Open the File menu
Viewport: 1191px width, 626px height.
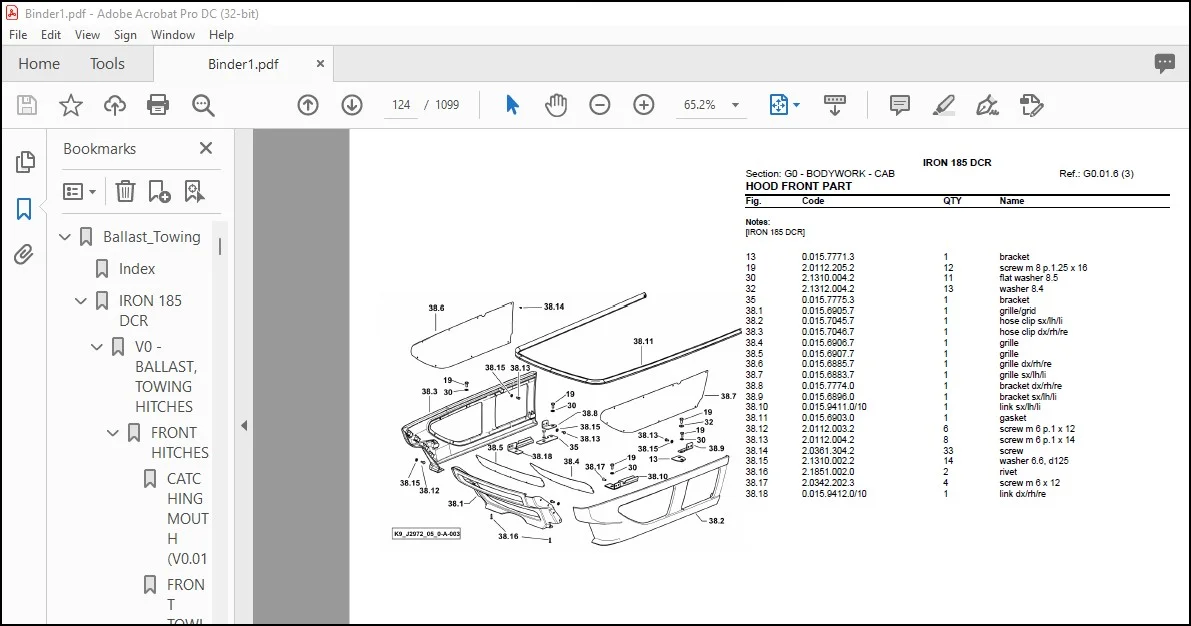pos(17,35)
